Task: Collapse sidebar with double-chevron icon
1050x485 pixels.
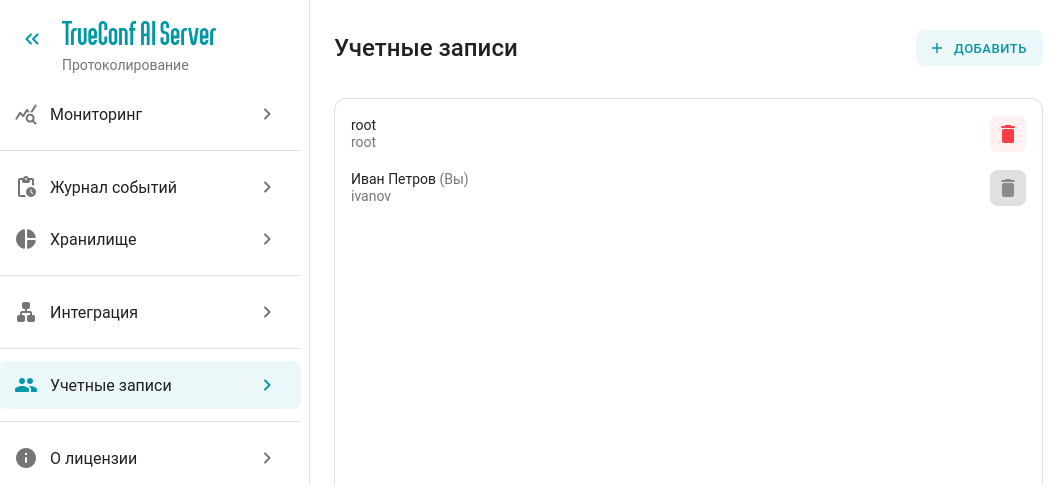Action: coord(31,39)
